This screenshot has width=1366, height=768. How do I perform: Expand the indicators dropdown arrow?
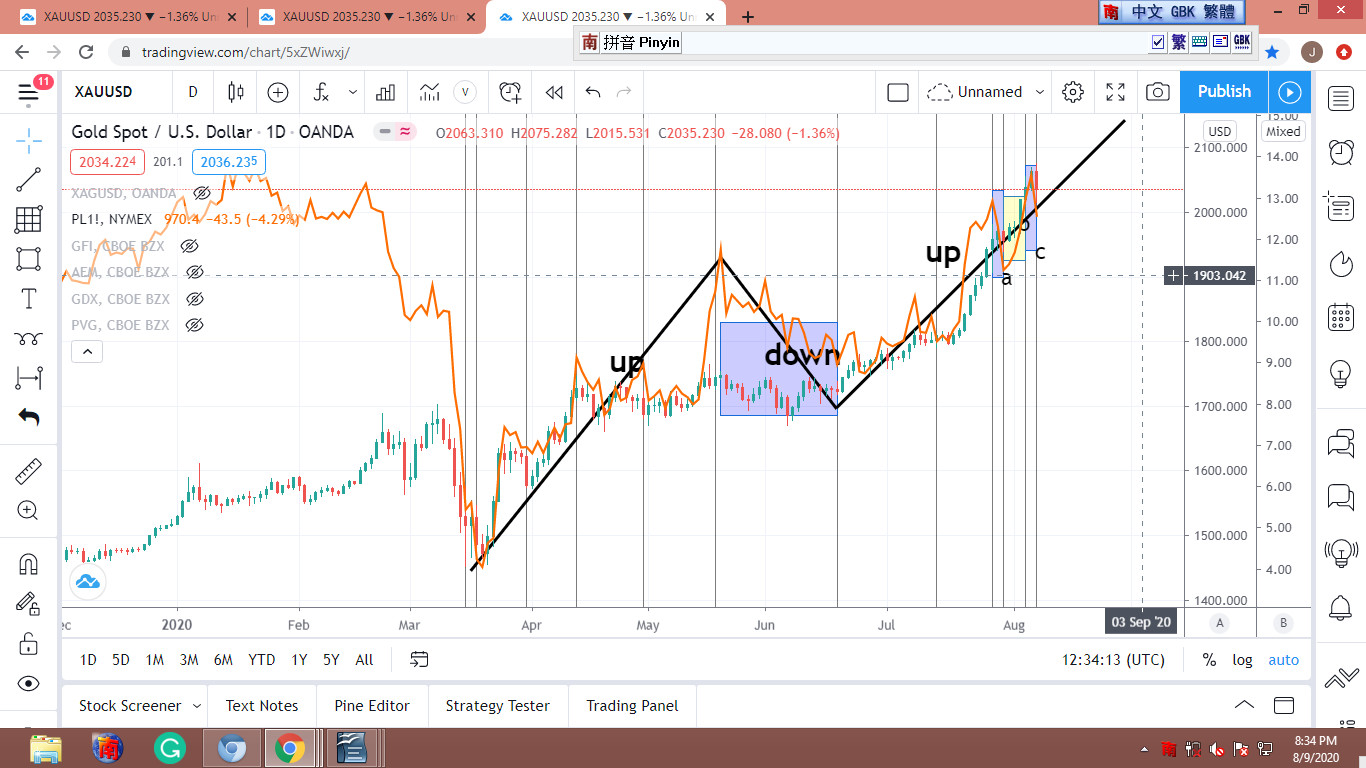(353, 92)
